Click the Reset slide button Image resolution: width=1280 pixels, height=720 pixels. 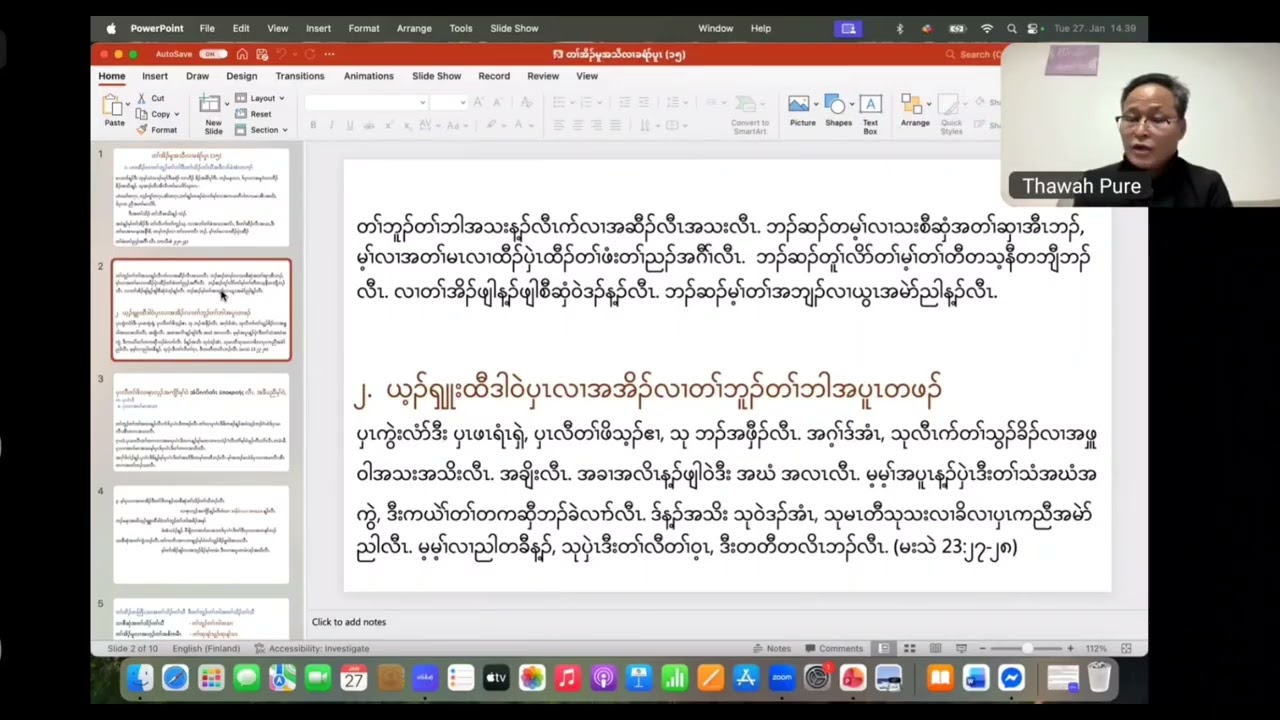pyautogui.click(x=254, y=114)
